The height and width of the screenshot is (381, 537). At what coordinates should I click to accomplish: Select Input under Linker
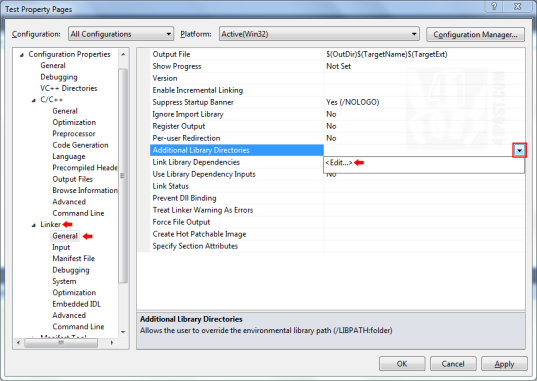point(61,247)
